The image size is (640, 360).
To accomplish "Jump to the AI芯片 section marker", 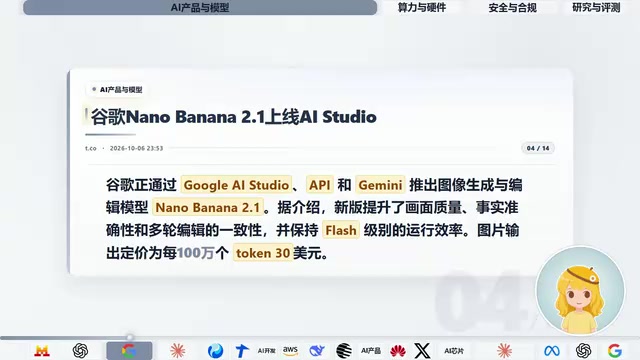I will [454, 351].
